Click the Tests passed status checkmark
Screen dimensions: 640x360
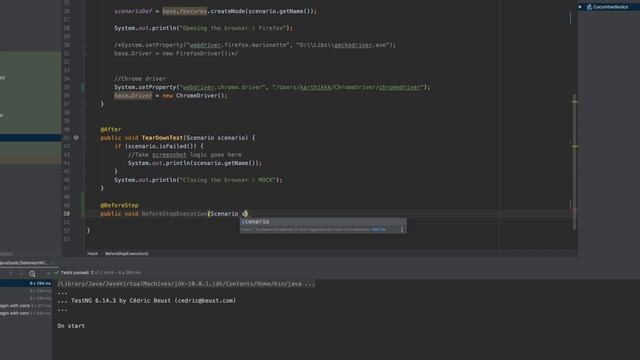[x=56, y=272]
